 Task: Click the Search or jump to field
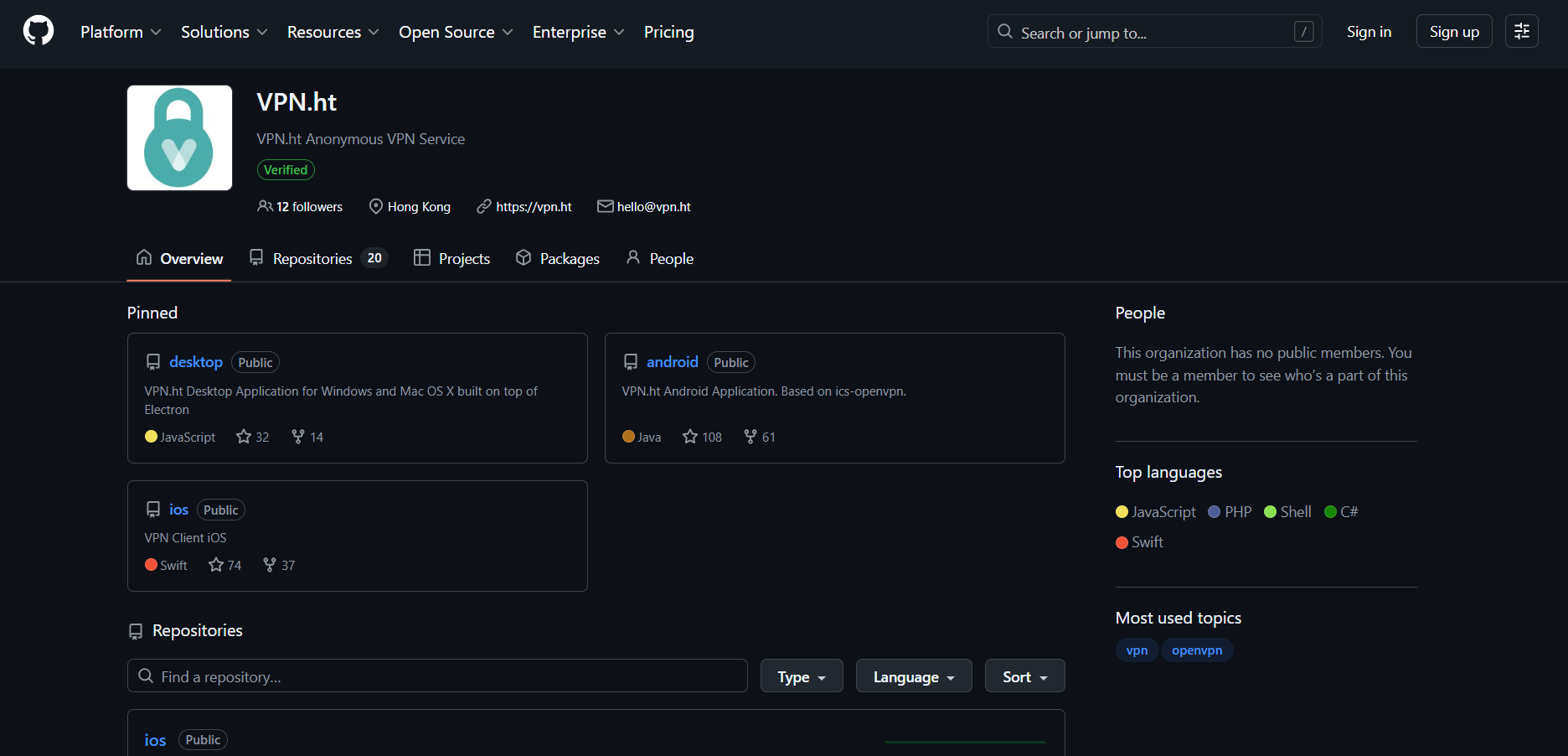(1154, 32)
